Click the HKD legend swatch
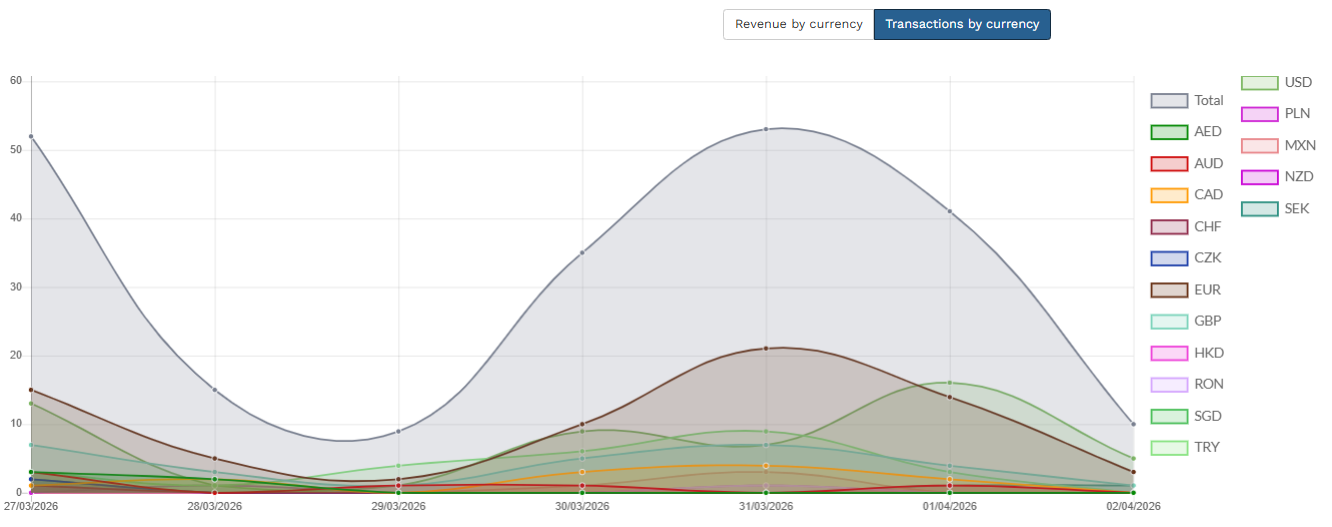Image resolution: width=1332 pixels, height=527 pixels. [1169, 353]
